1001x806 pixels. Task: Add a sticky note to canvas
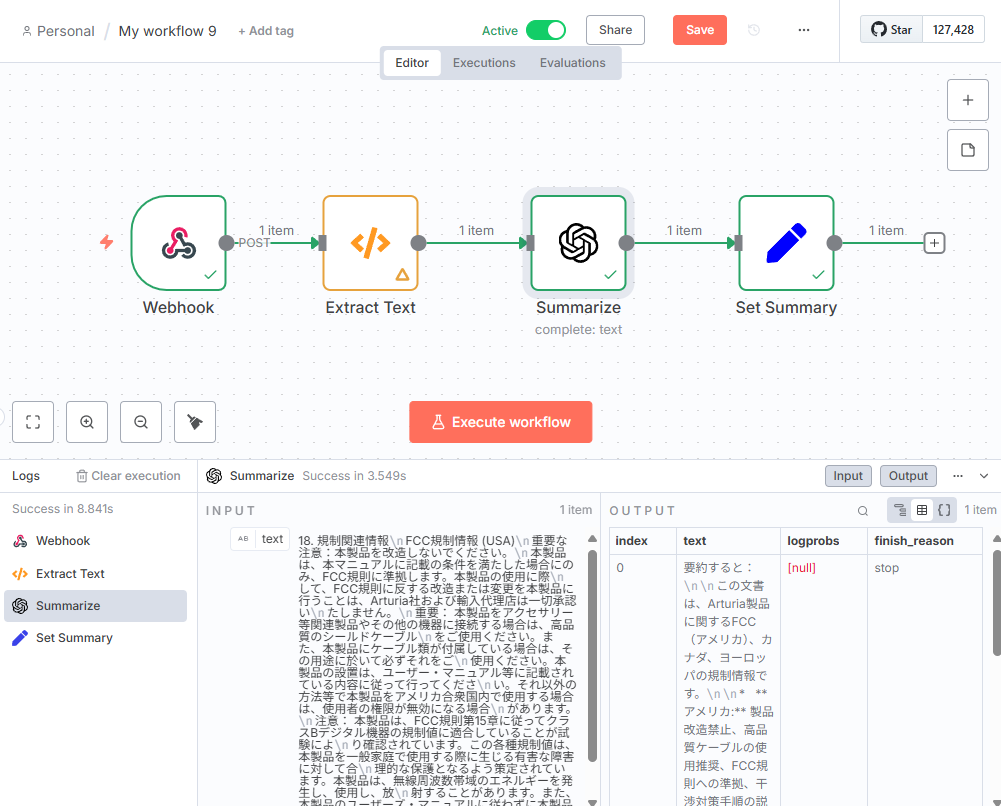(968, 150)
